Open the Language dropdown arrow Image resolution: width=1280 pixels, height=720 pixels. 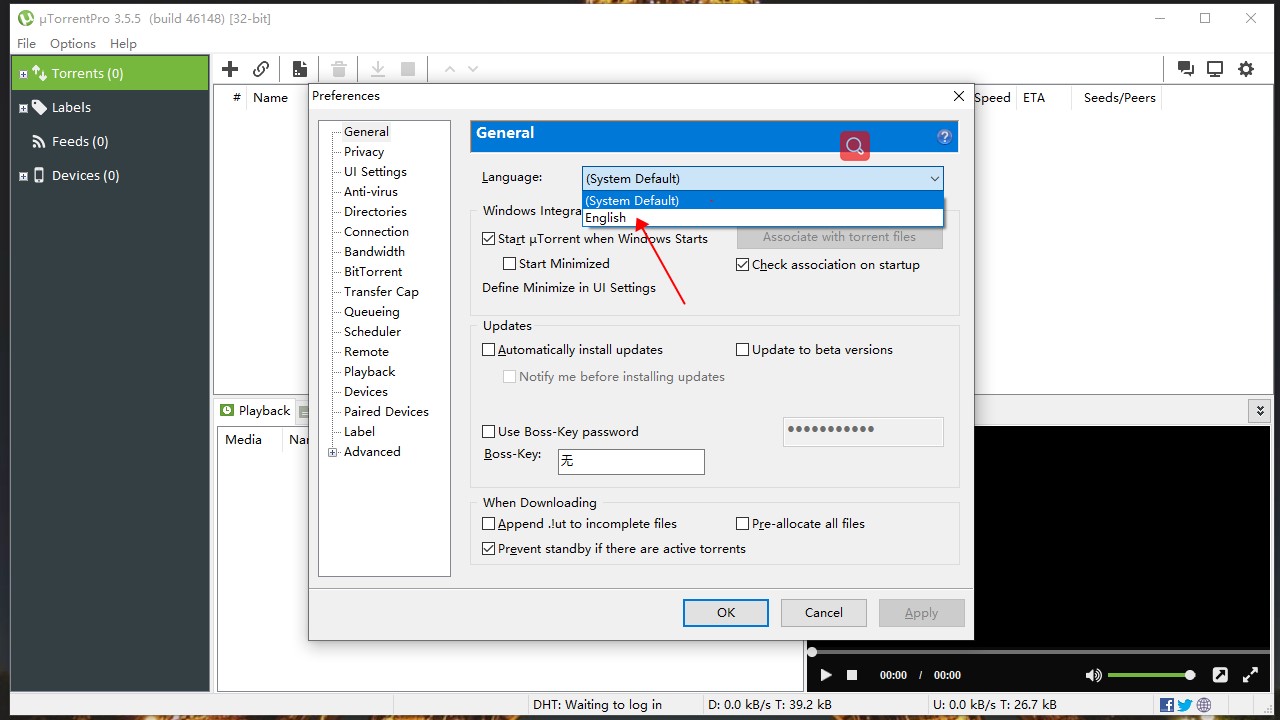[x=934, y=179]
